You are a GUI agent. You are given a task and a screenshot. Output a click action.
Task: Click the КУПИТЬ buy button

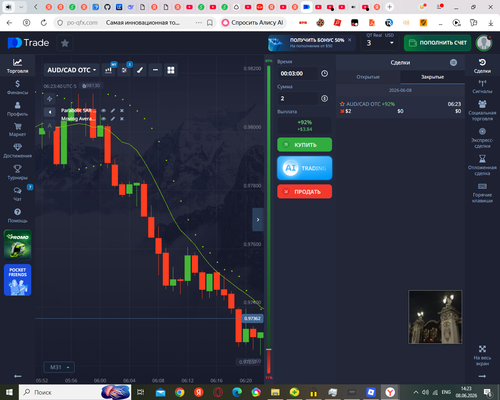coord(305,145)
